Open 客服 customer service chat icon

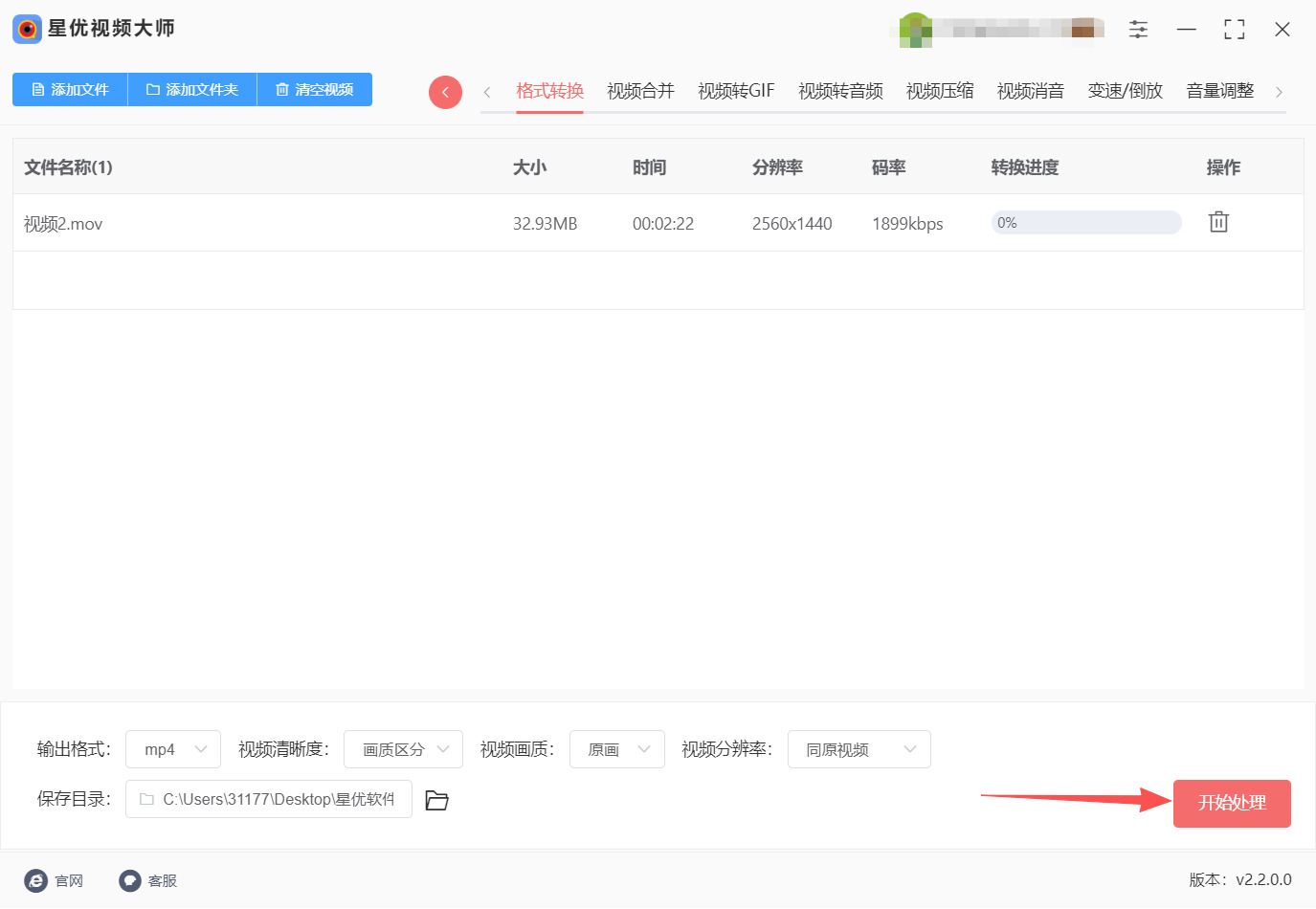tap(130, 880)
